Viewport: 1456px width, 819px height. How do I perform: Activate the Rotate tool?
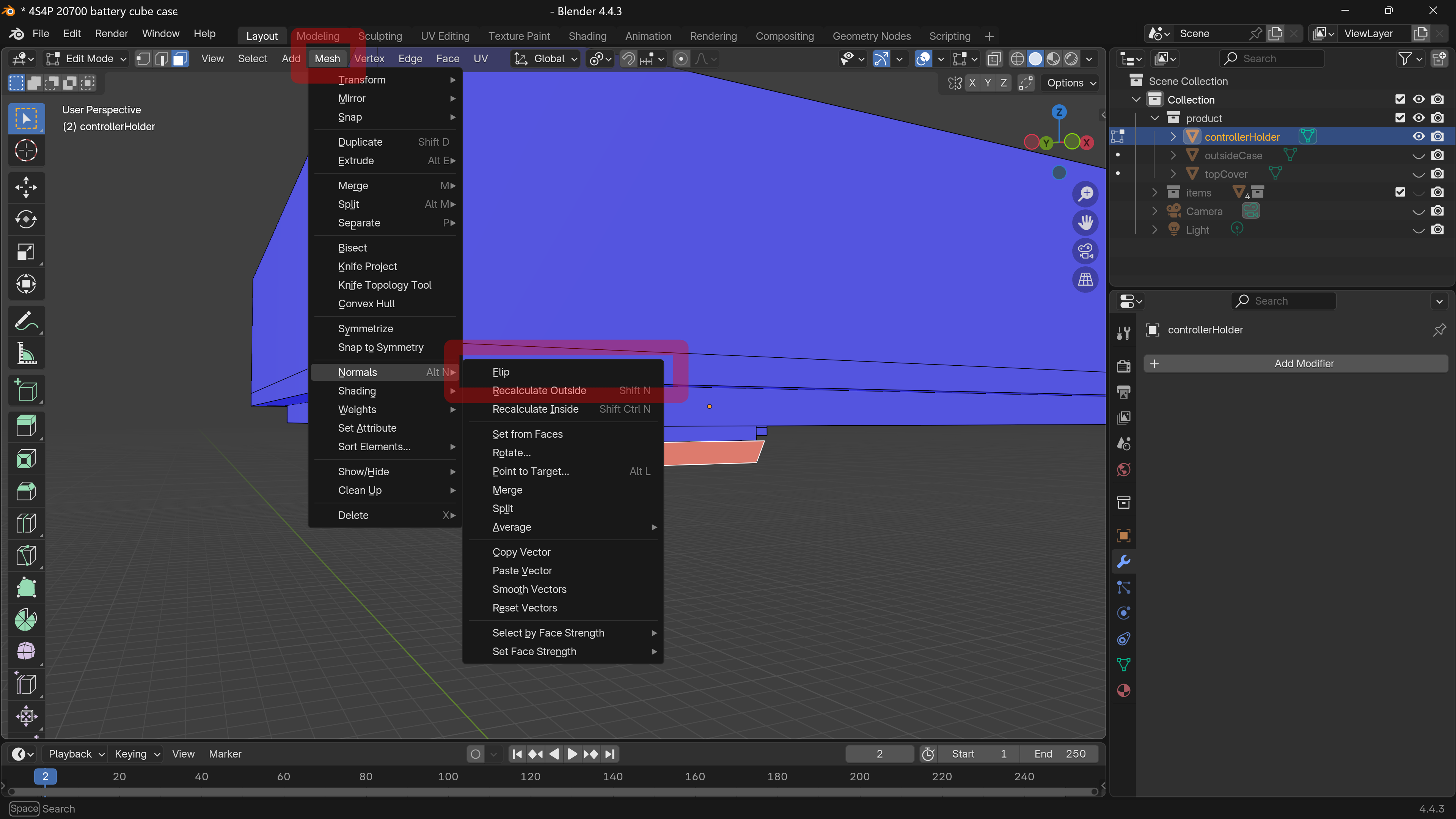coord(25,219)
